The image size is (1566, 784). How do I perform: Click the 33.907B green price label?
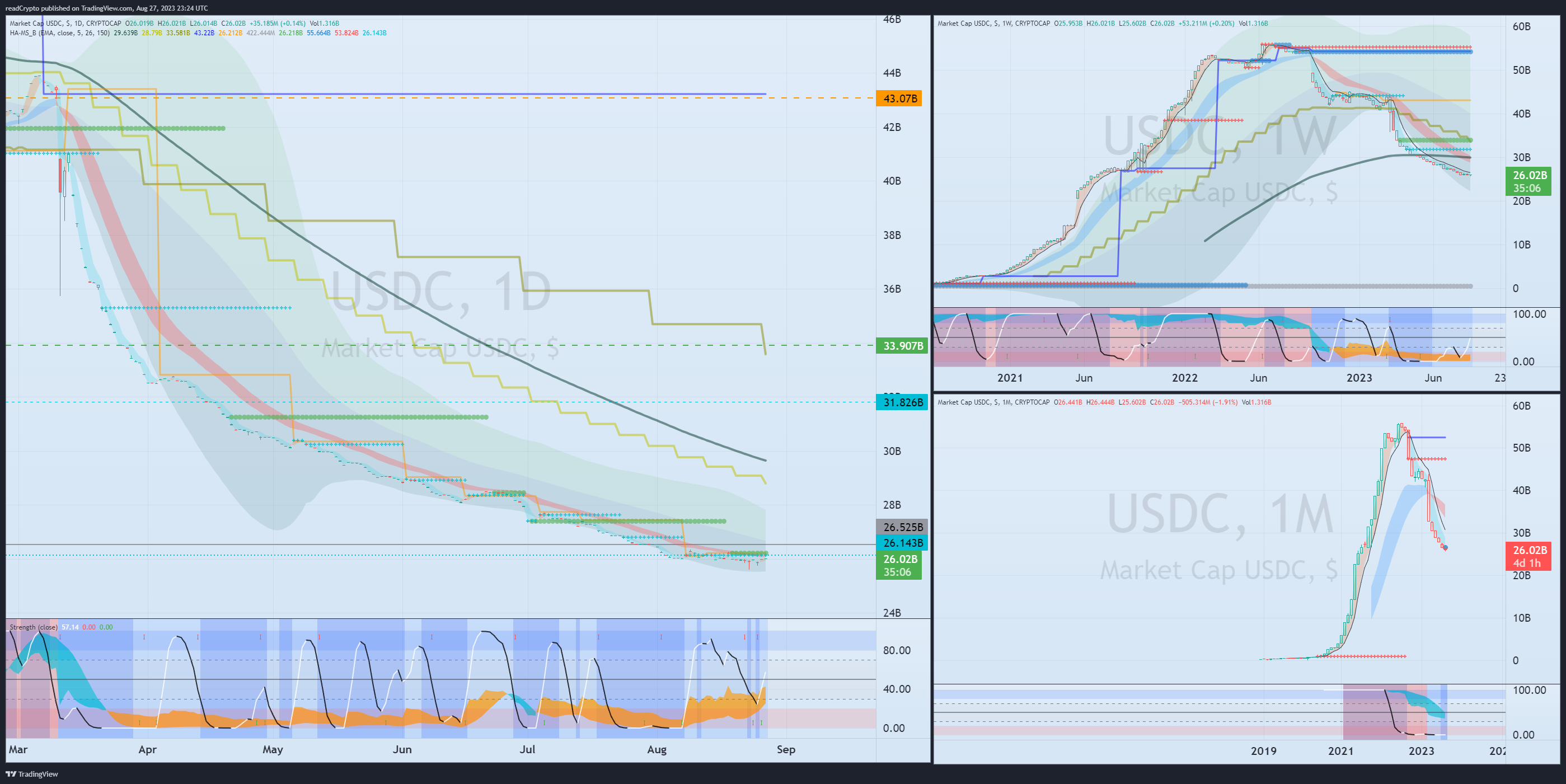pos(902,346)
